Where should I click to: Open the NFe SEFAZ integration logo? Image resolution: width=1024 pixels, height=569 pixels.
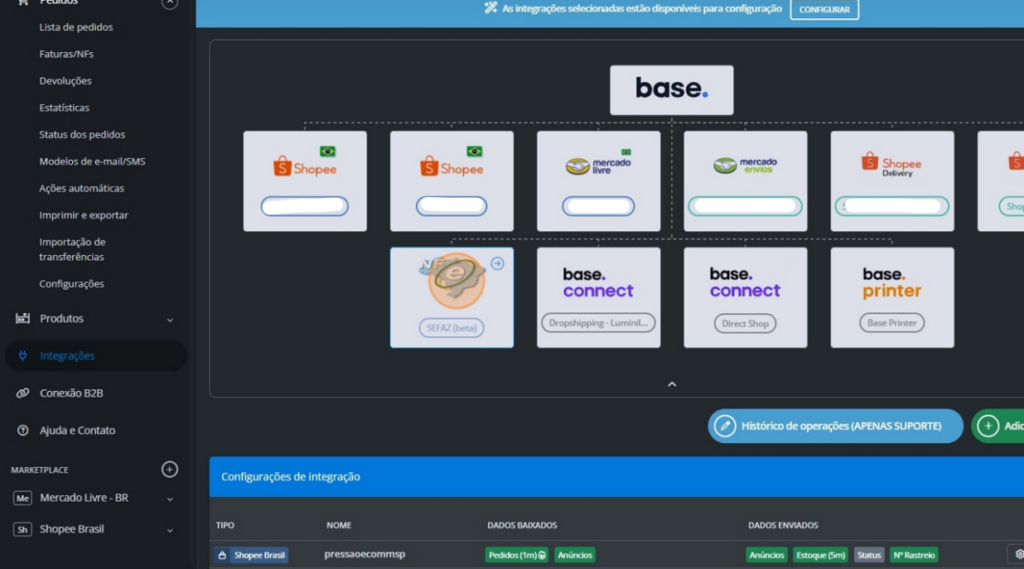click(455, 281)
